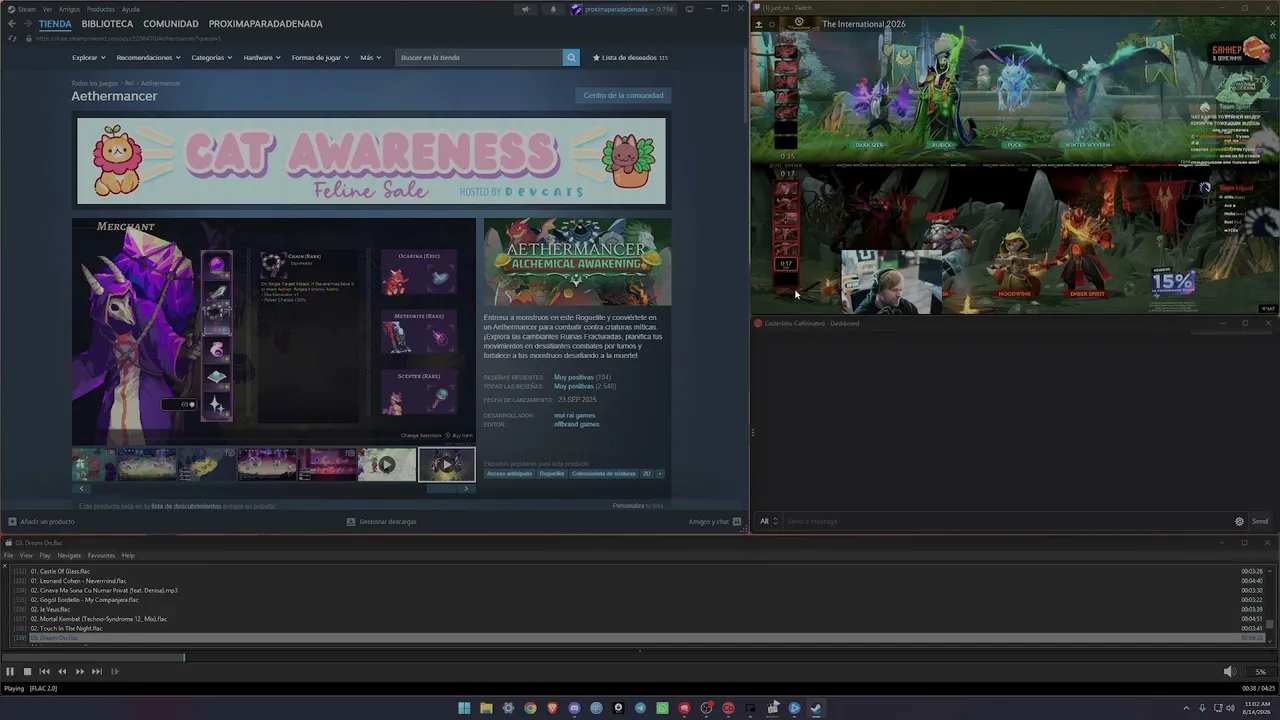This screenshot has height=720, width=1280.
Task: Click the Añadir un producto plus icon
Action: tap(12, 521)
